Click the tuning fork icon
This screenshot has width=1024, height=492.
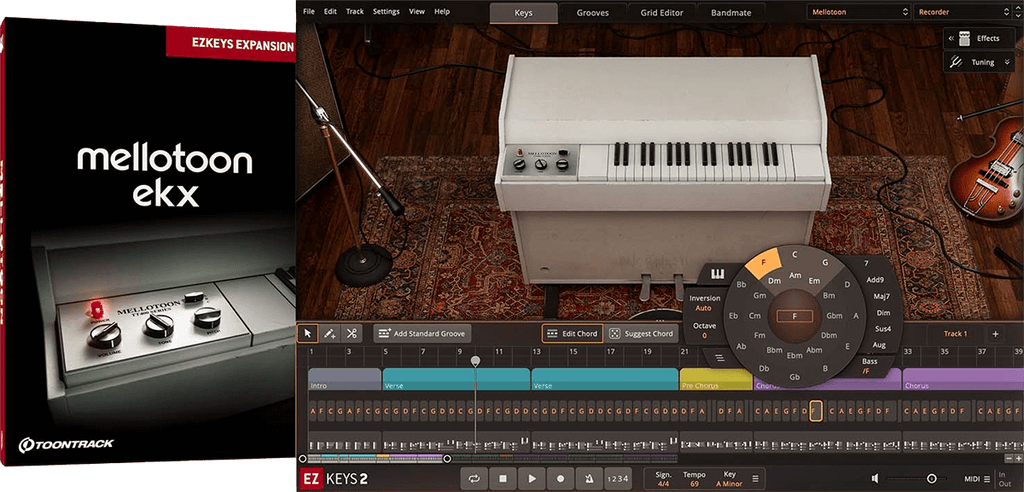(x=955, y=63)
